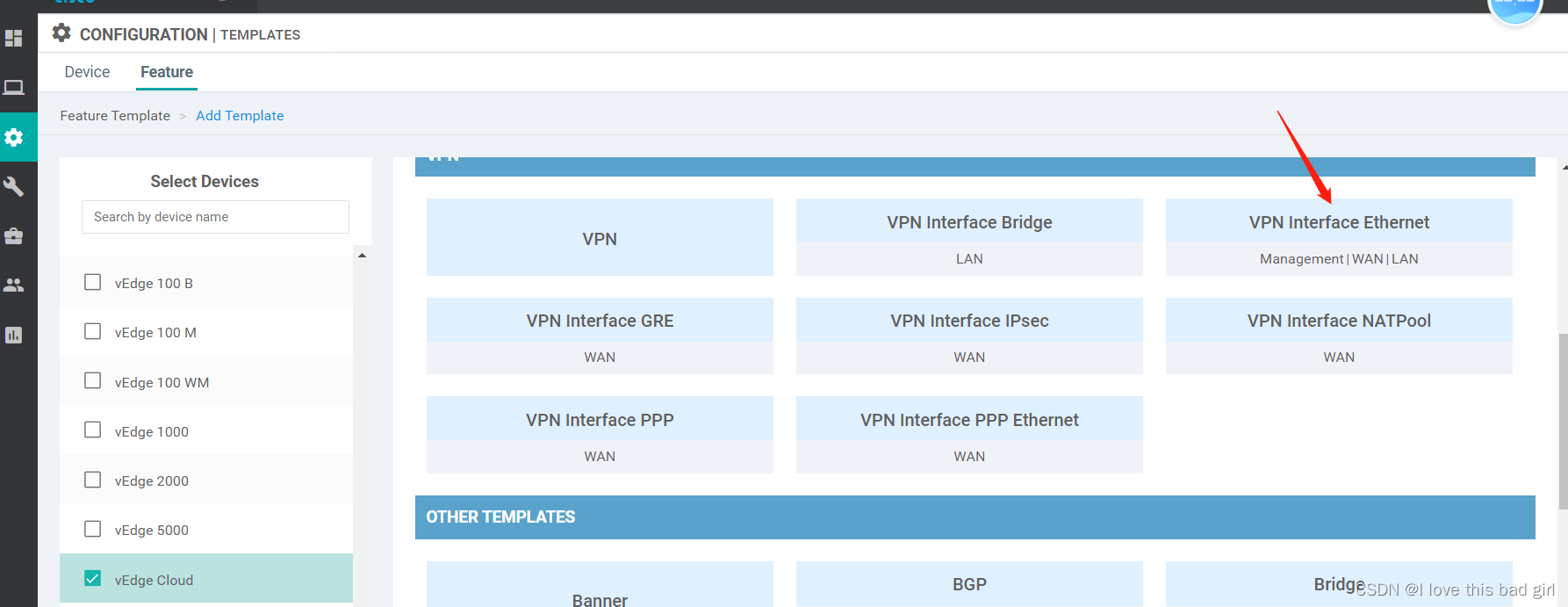The image size is (1568, 607).
Task: Click the OTHER TEMPLATES section header
Action: (x=975, y=517)
